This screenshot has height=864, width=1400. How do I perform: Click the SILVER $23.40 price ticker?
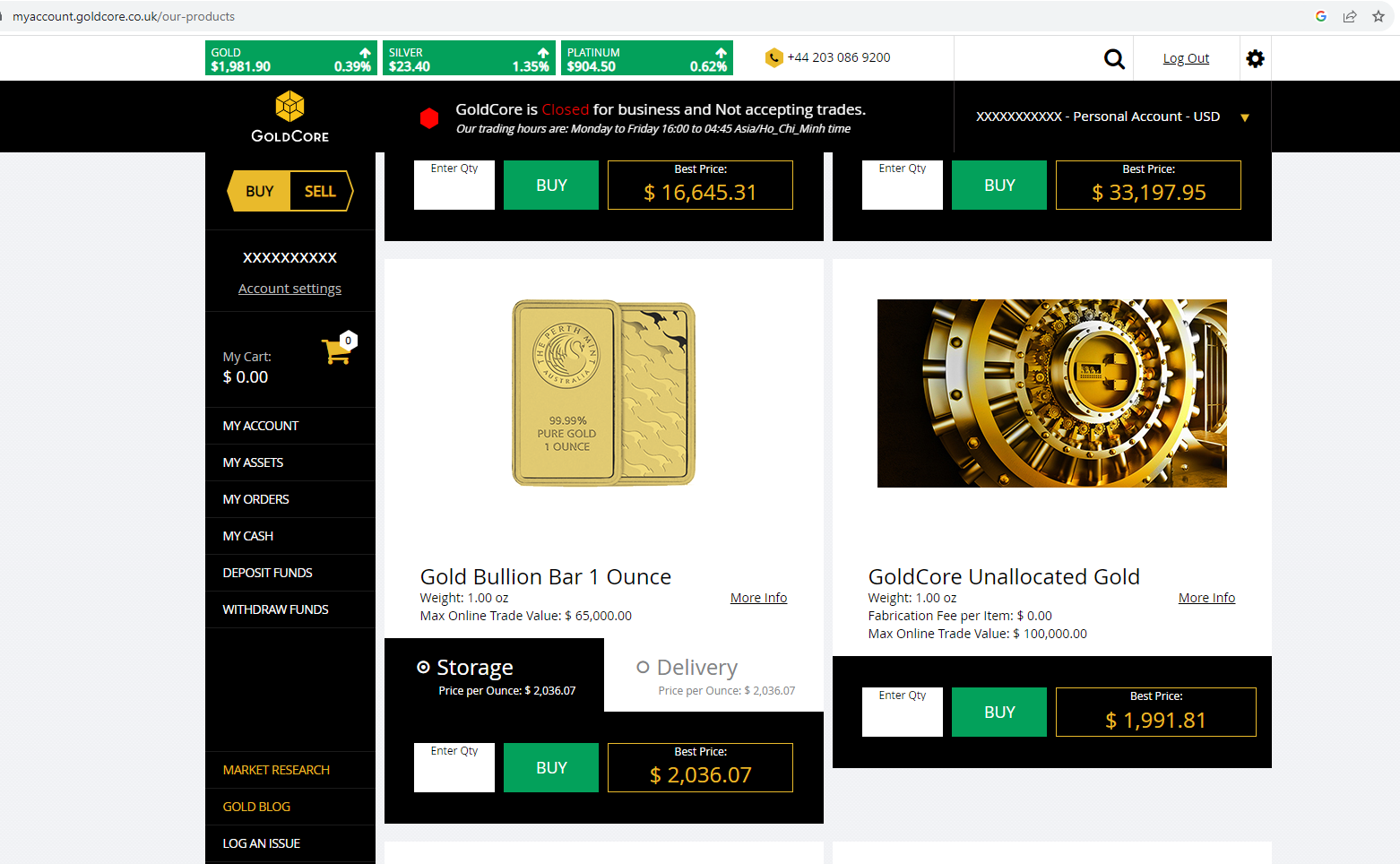click(x=469, y=58)
